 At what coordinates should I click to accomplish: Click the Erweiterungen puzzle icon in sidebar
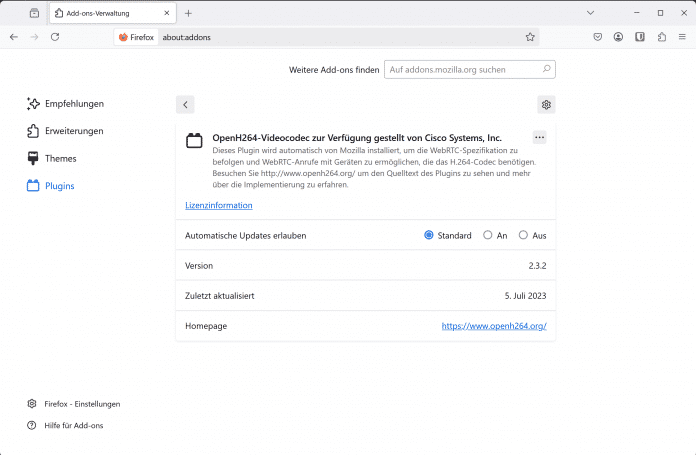tap(33, 131)
